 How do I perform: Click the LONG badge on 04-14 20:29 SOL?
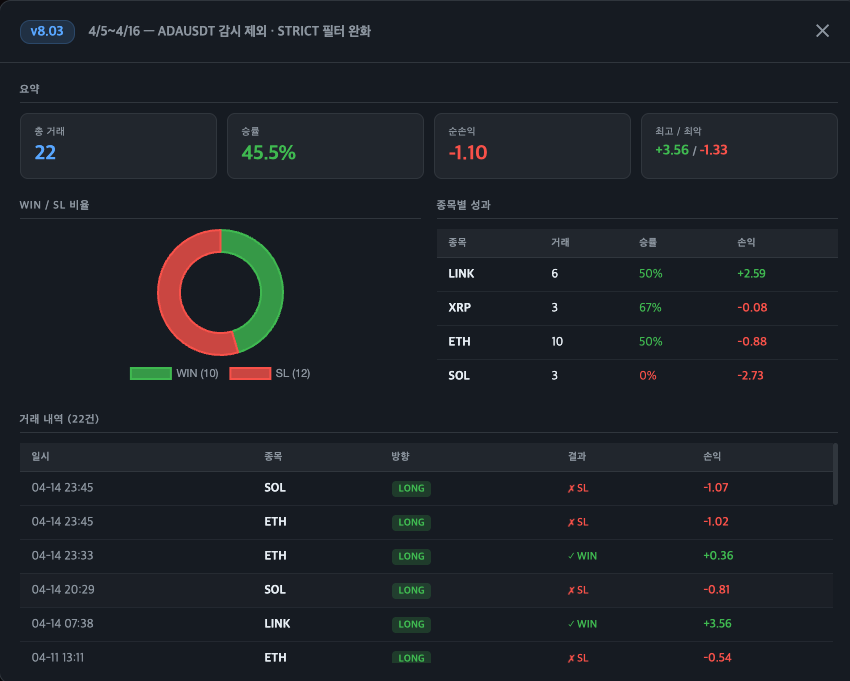(411, 590)
